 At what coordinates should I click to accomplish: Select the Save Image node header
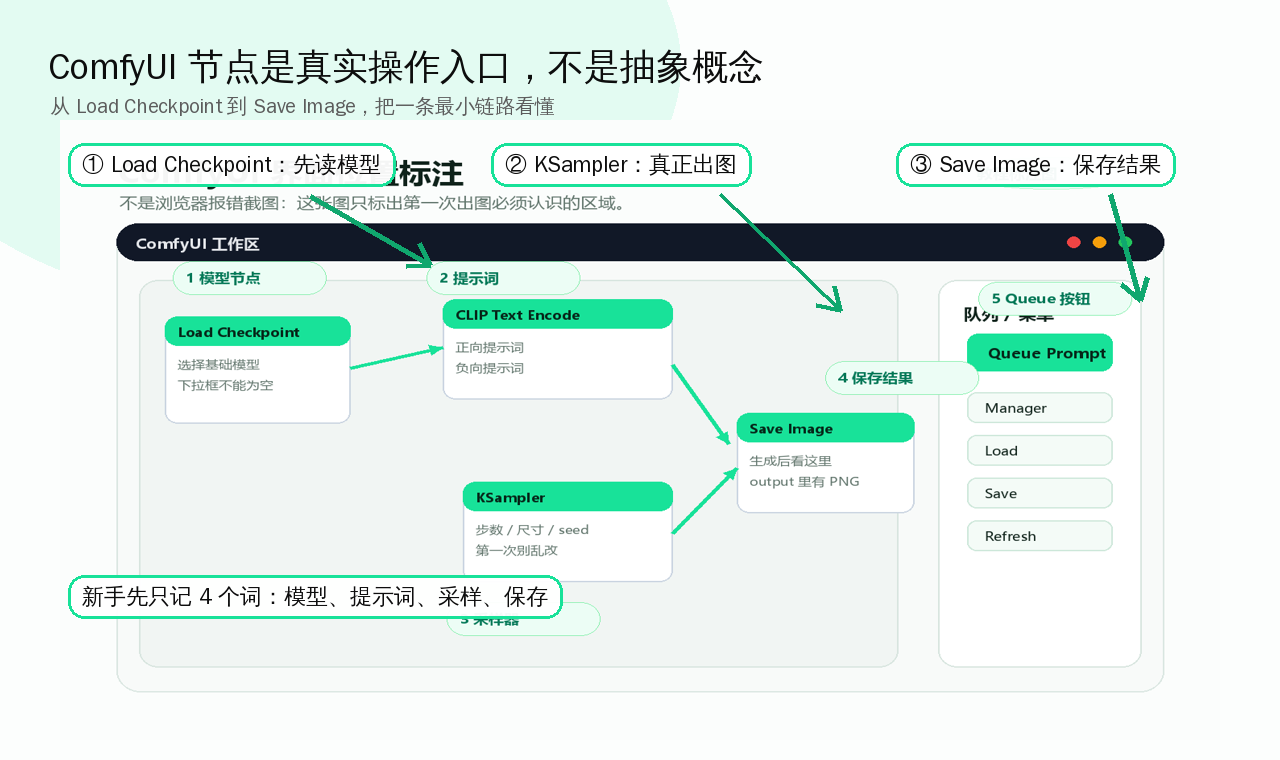coord(826,428)
